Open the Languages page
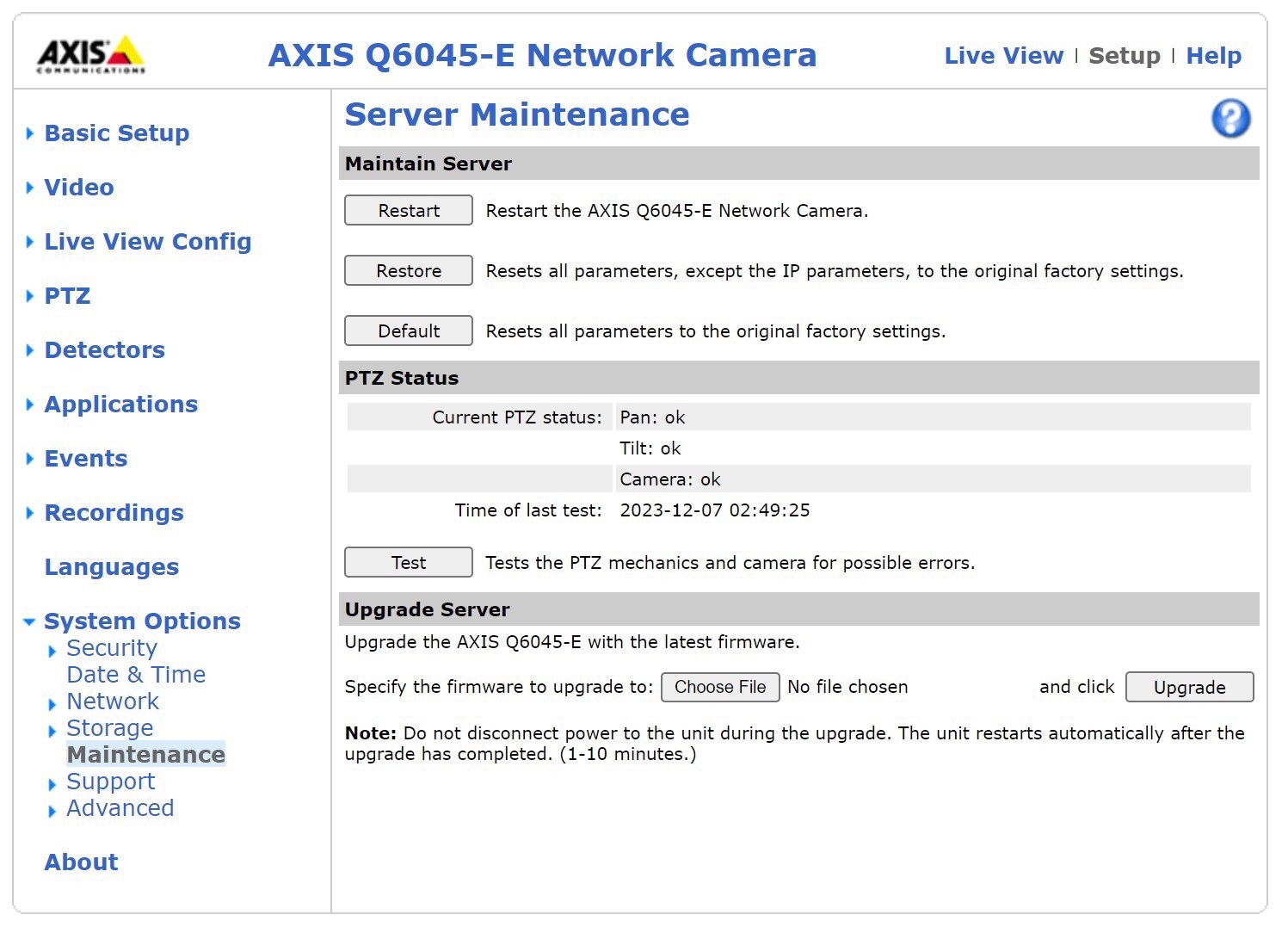Image resolution: width=1288 pixels, height=927 pixels. (x=112, y=567)
